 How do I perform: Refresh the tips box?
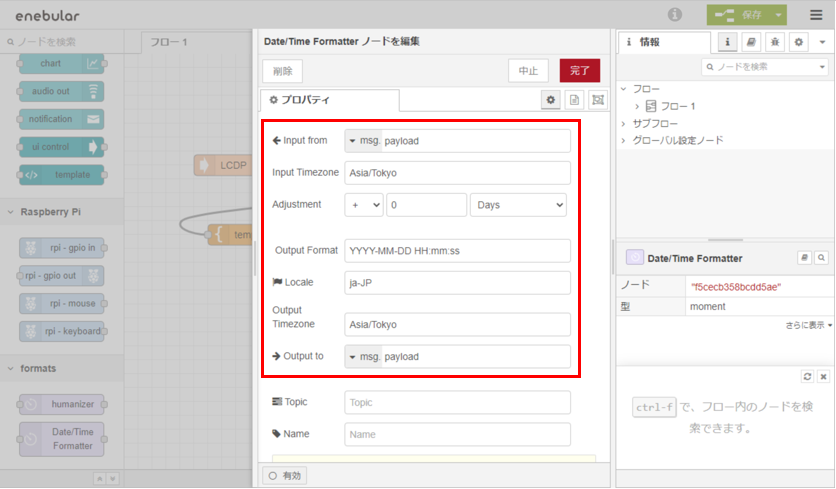point(807,376)
